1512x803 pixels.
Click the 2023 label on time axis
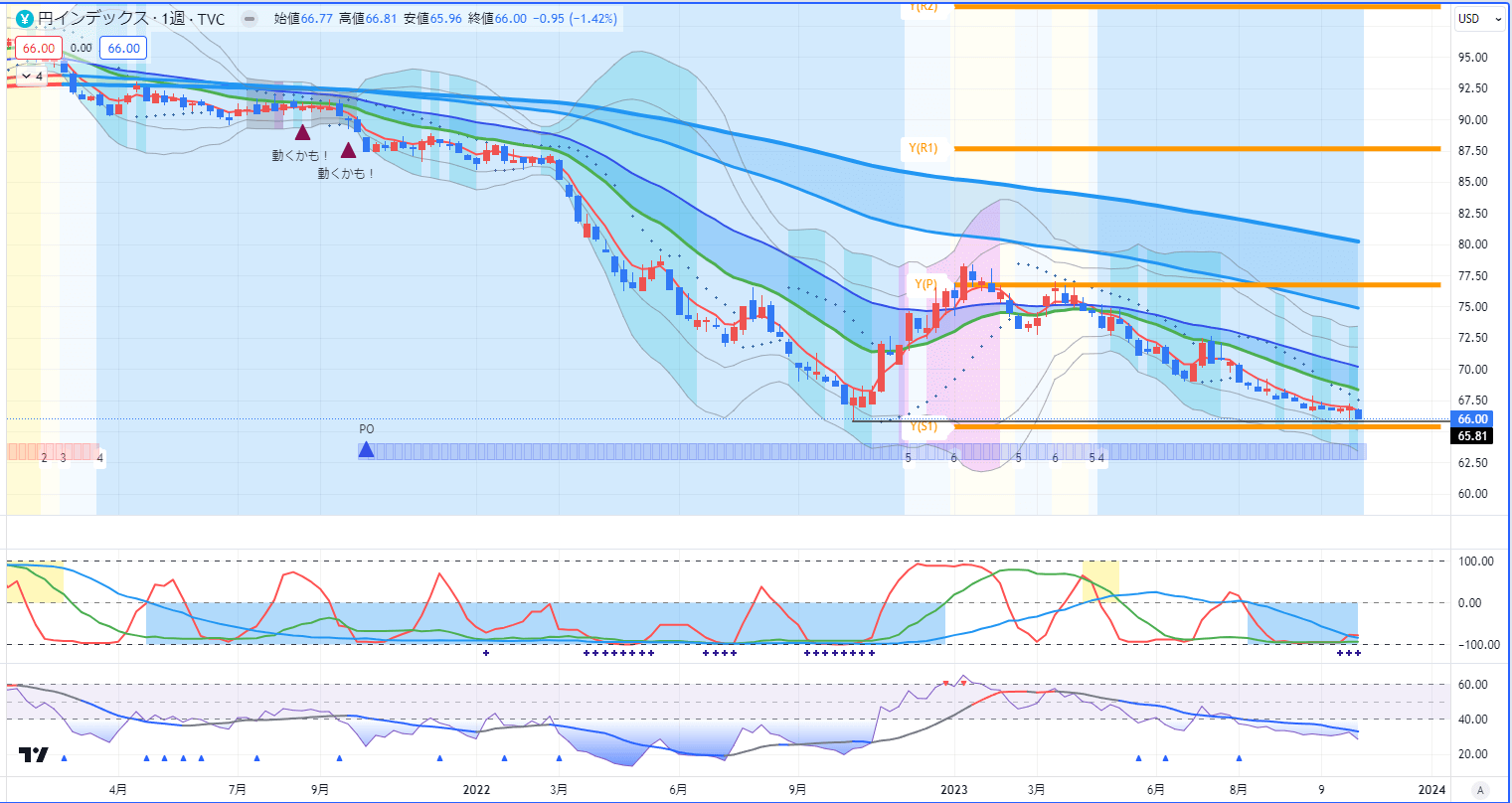(954, 789)
